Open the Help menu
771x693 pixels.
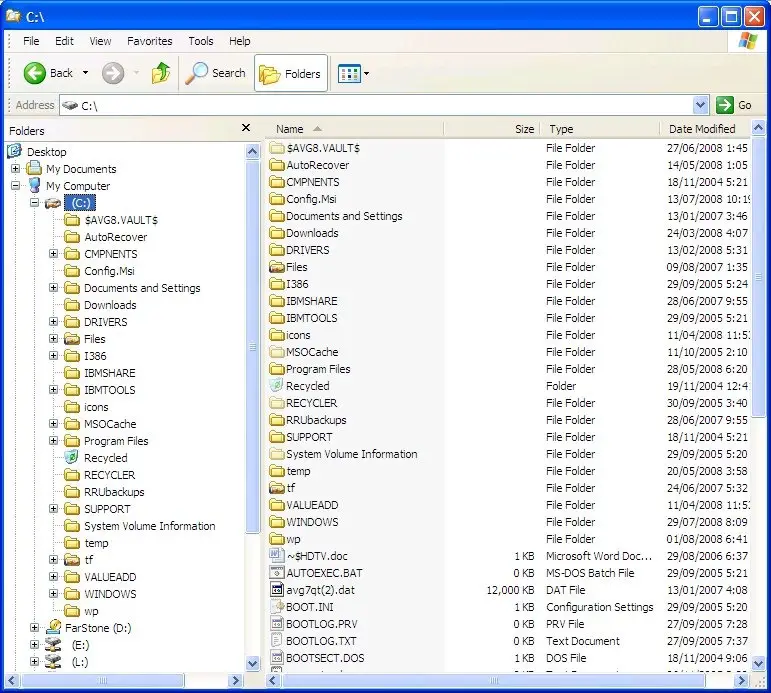pyautogui.click(x=239, y=41)
